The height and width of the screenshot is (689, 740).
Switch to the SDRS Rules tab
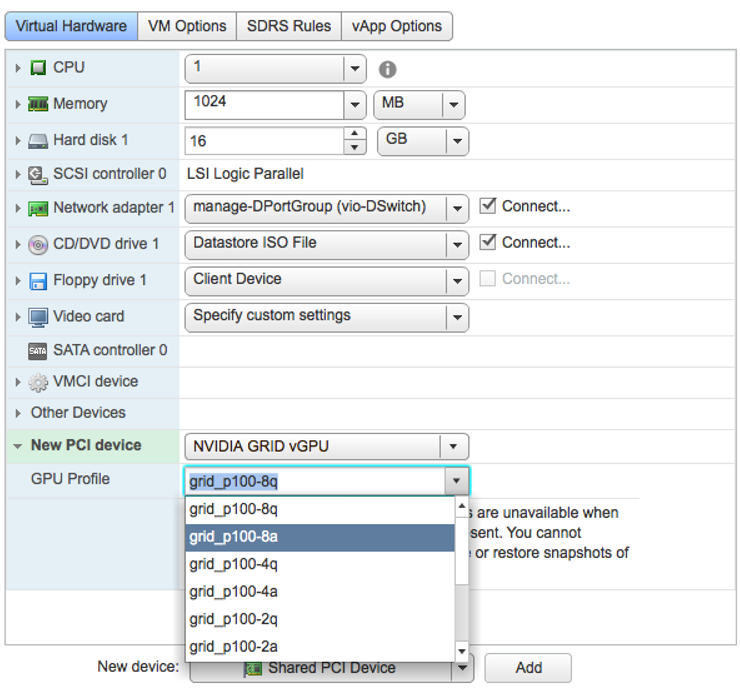click(x=289, y=26)
